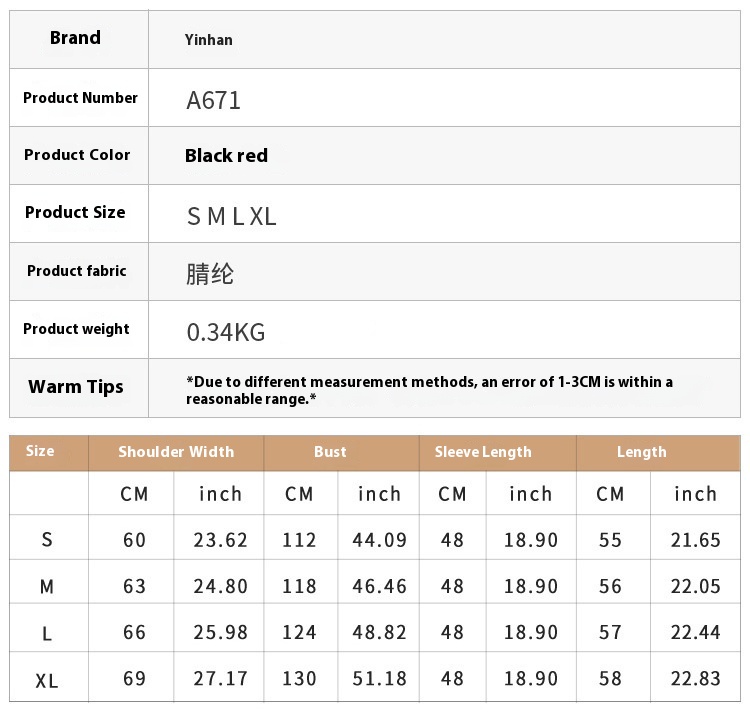This screenshot has height=726, width=750.
Task: Click the measurement error warm tip note
Action: (429, 390)
